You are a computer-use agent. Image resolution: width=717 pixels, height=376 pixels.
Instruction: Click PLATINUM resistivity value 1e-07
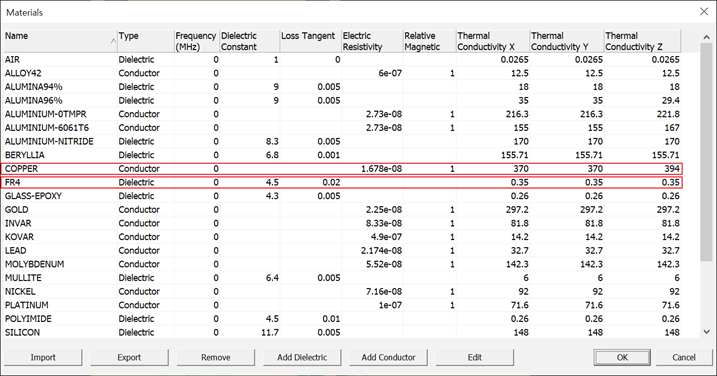point(390,305)
